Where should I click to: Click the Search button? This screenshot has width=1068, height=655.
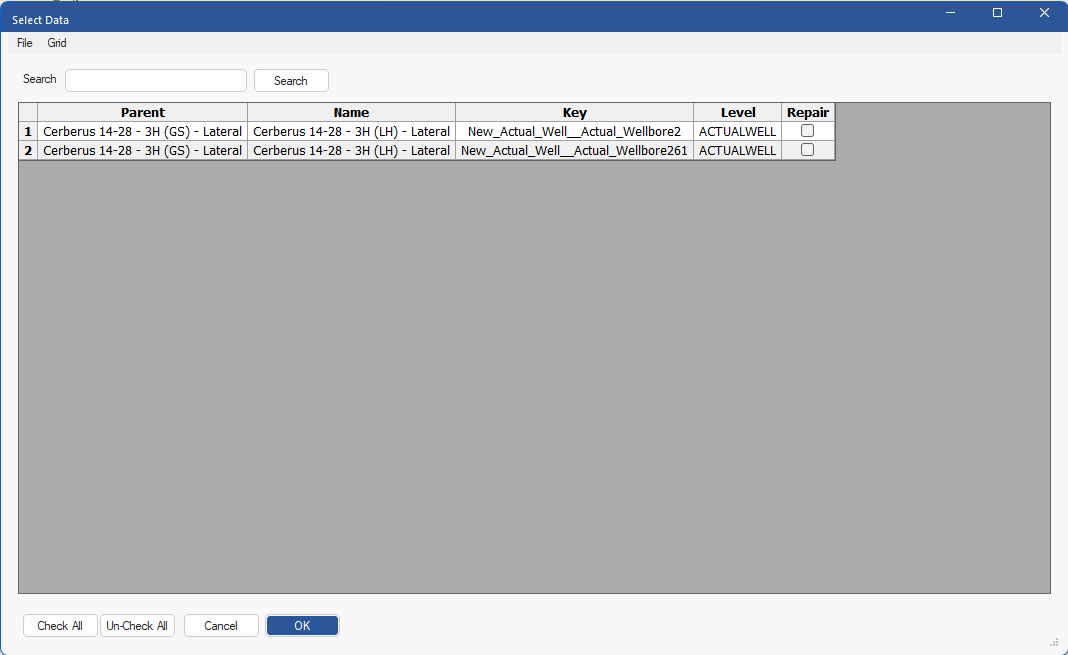click(291, 80)
